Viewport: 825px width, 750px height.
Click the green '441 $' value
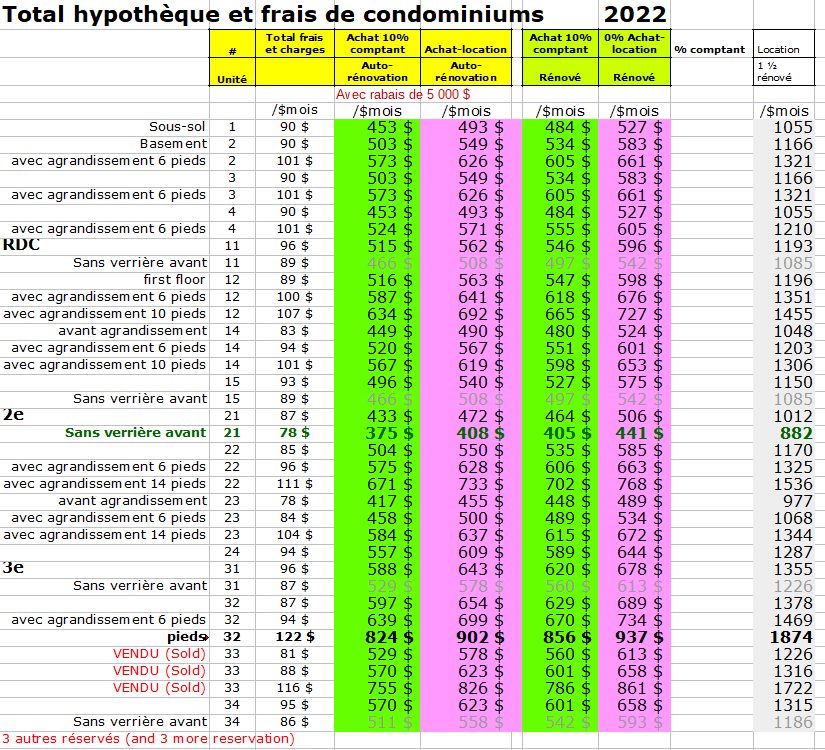tap(639, 433)
